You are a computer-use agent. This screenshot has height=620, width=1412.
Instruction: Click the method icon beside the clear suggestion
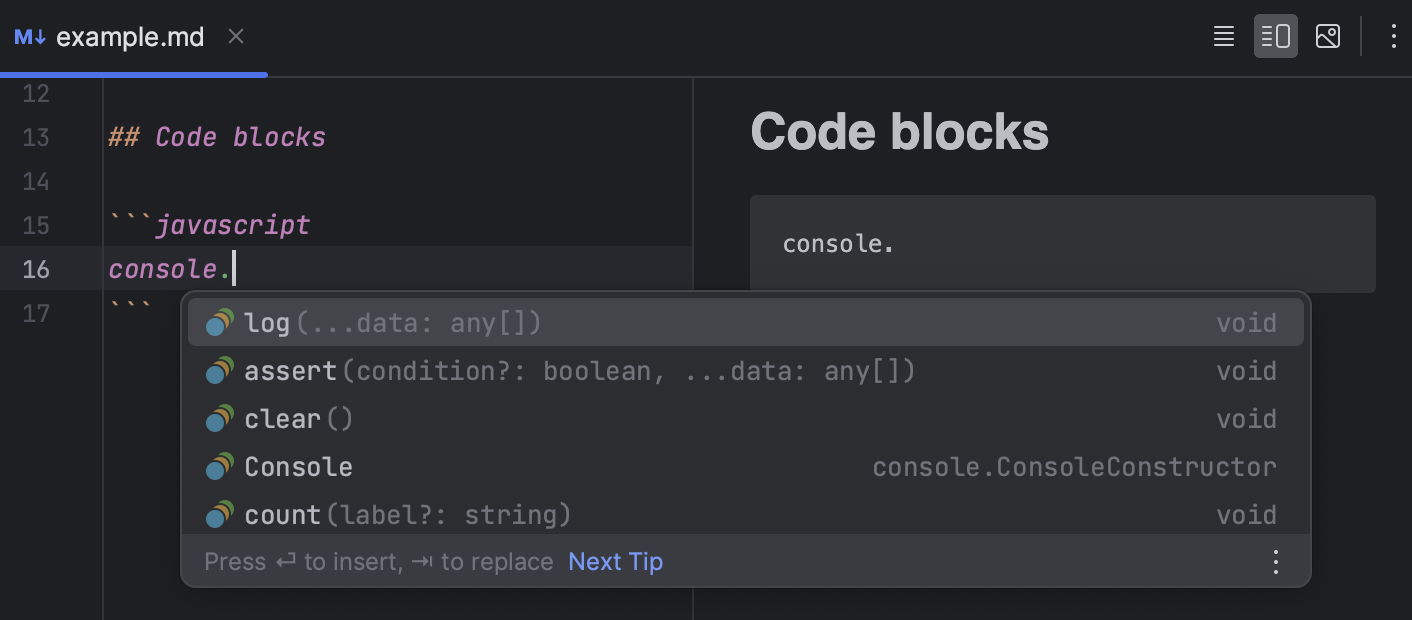tap(219, 418)
